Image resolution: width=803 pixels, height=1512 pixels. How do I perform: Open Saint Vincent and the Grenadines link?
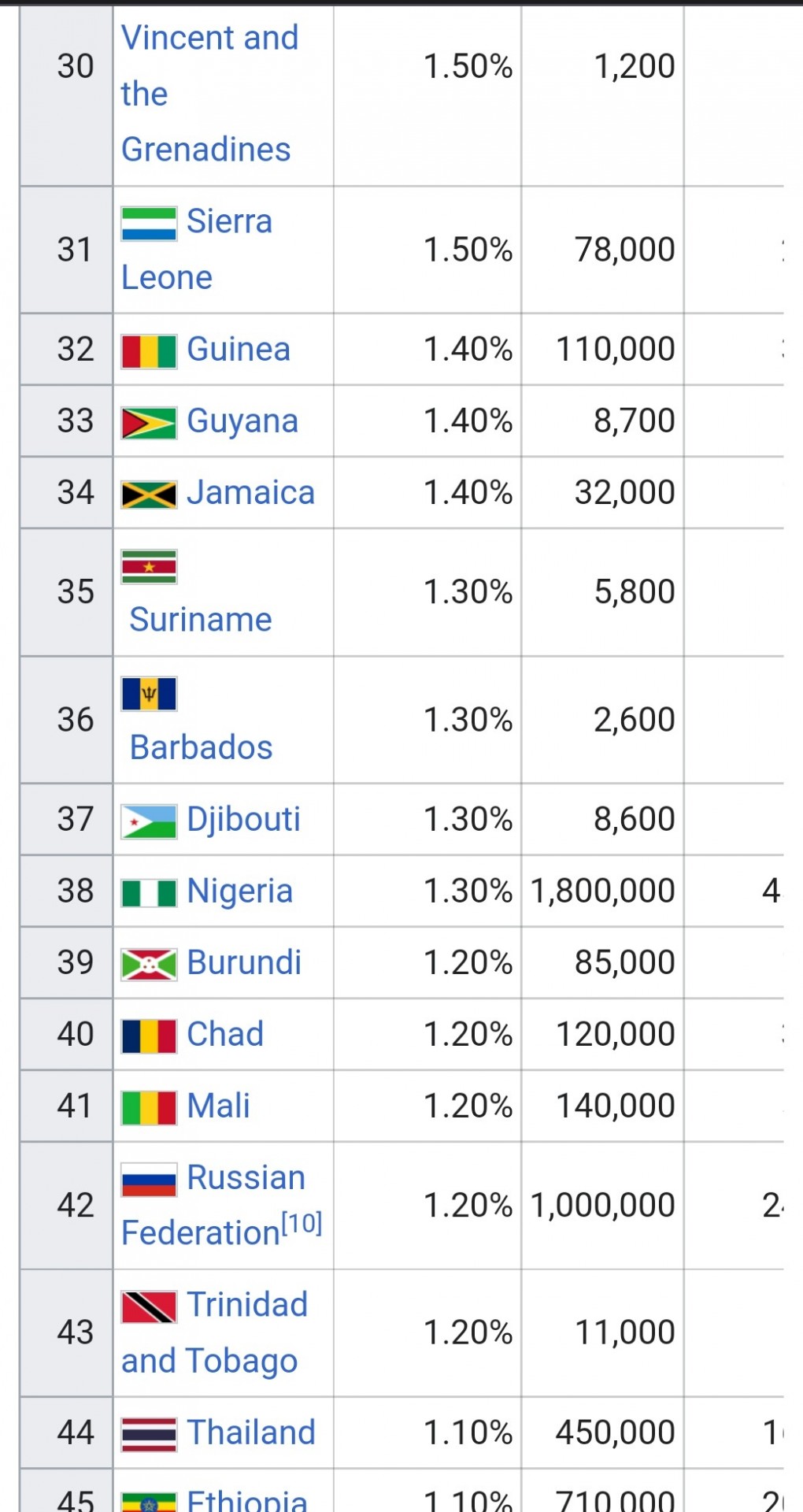209,94
